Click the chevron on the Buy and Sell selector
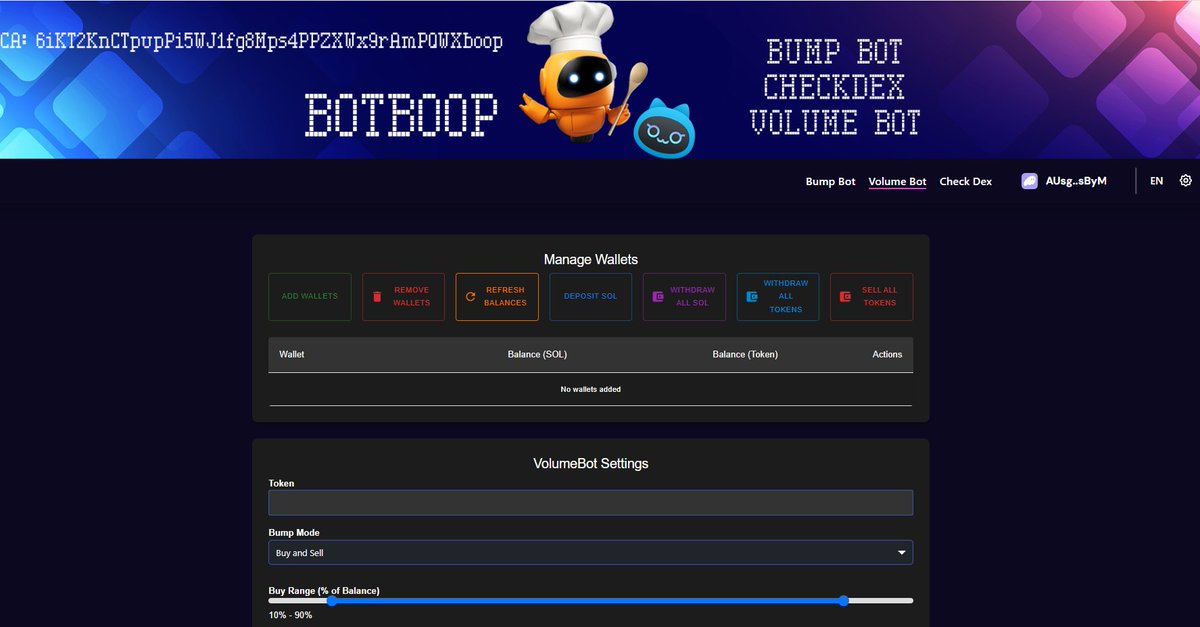The width and height of the screenshot is (1200, 627). point(901,552)
